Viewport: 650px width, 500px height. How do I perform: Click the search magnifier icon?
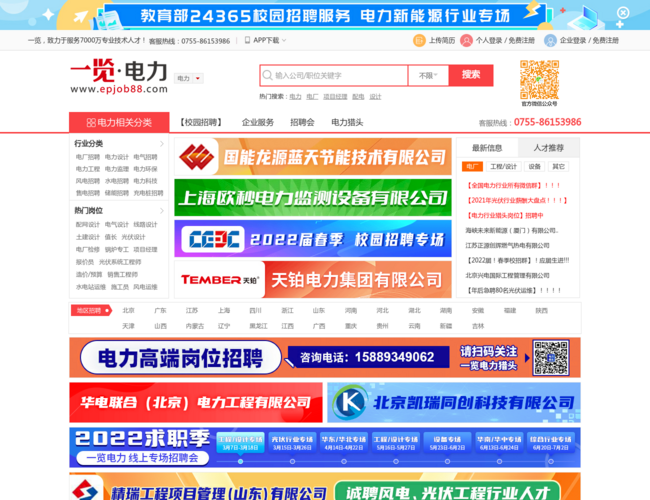(267, 75)
